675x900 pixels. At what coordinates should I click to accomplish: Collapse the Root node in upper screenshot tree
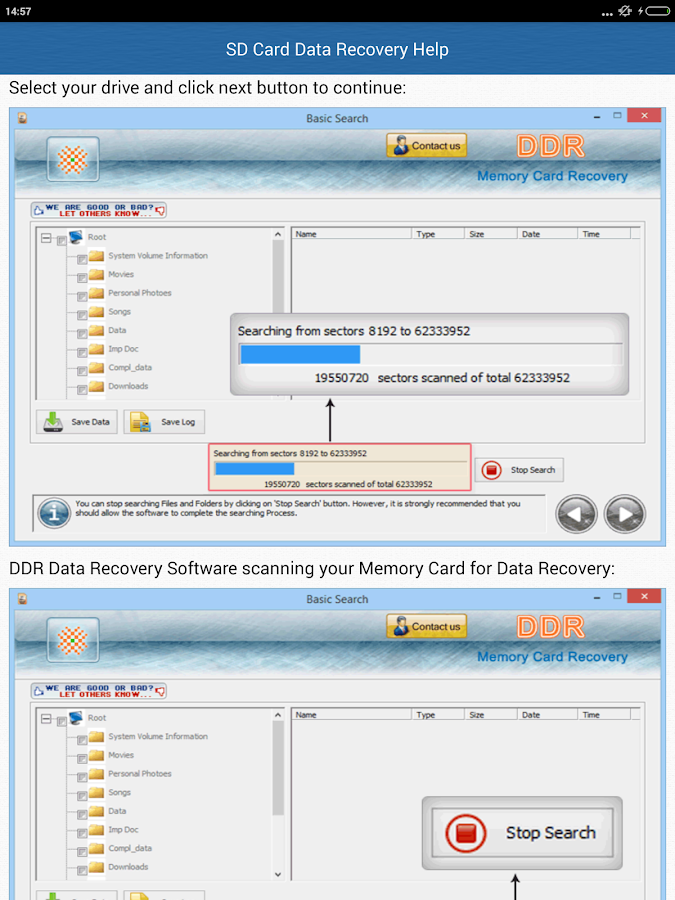click(x=46, y=238)
